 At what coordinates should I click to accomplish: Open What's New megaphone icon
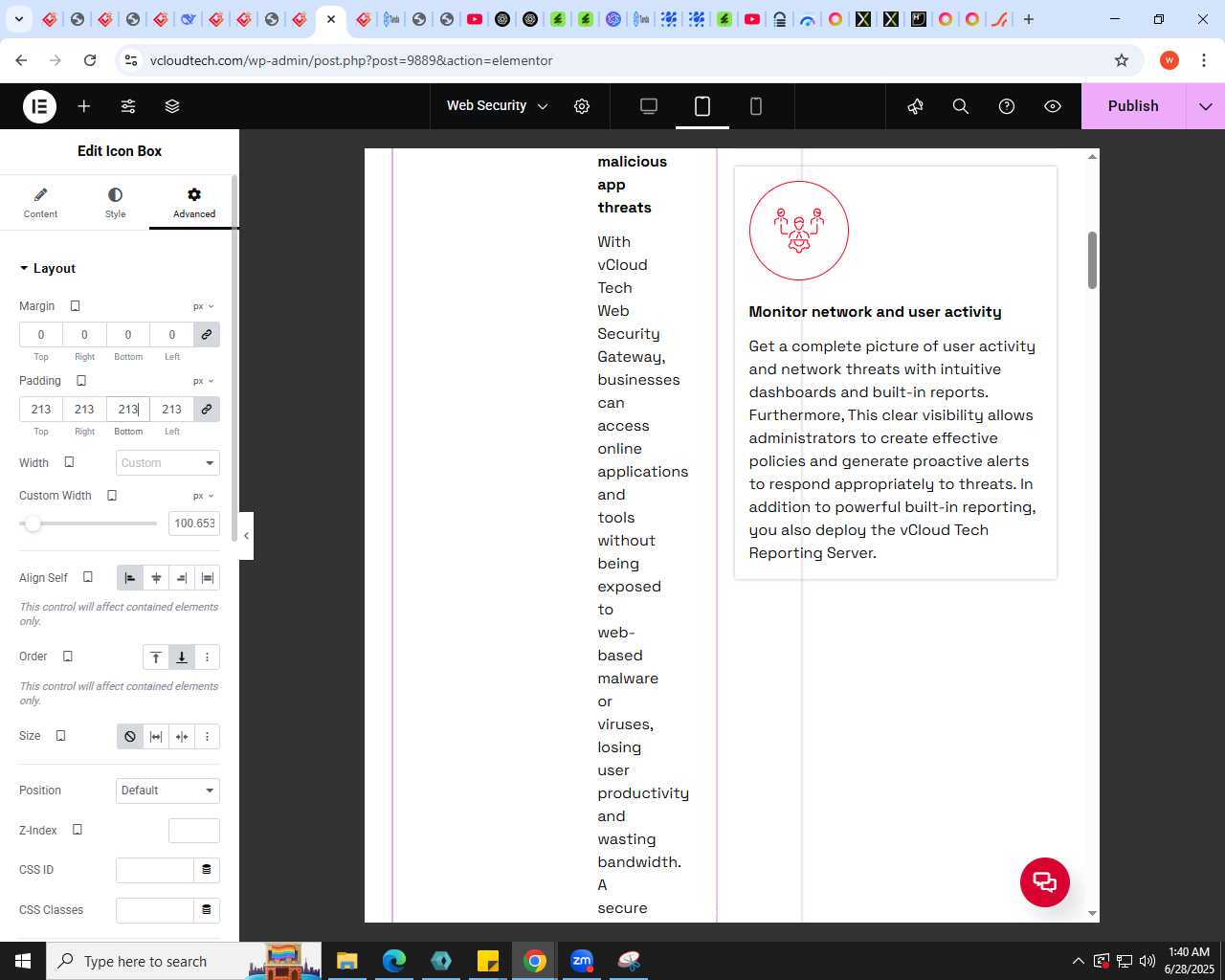[x=915, y=106]
